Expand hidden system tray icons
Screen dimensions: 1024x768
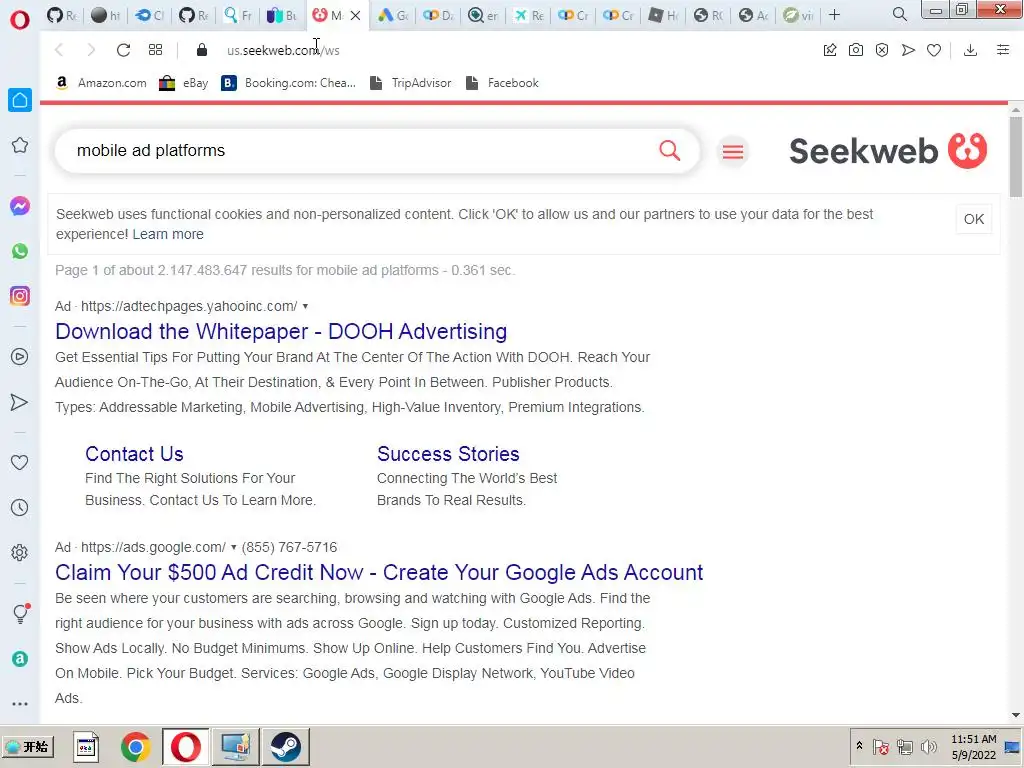point(859,746)
